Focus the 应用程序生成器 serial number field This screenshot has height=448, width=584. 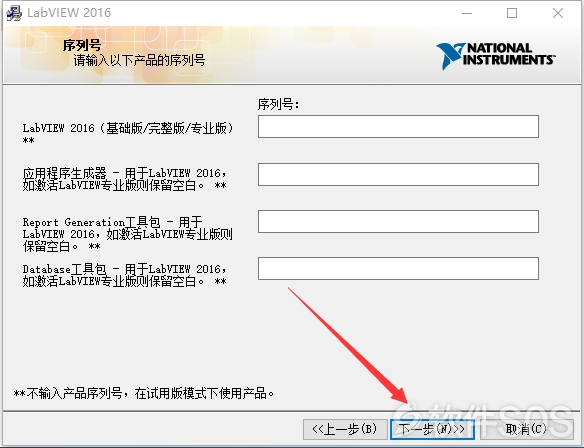click(398, 174)
